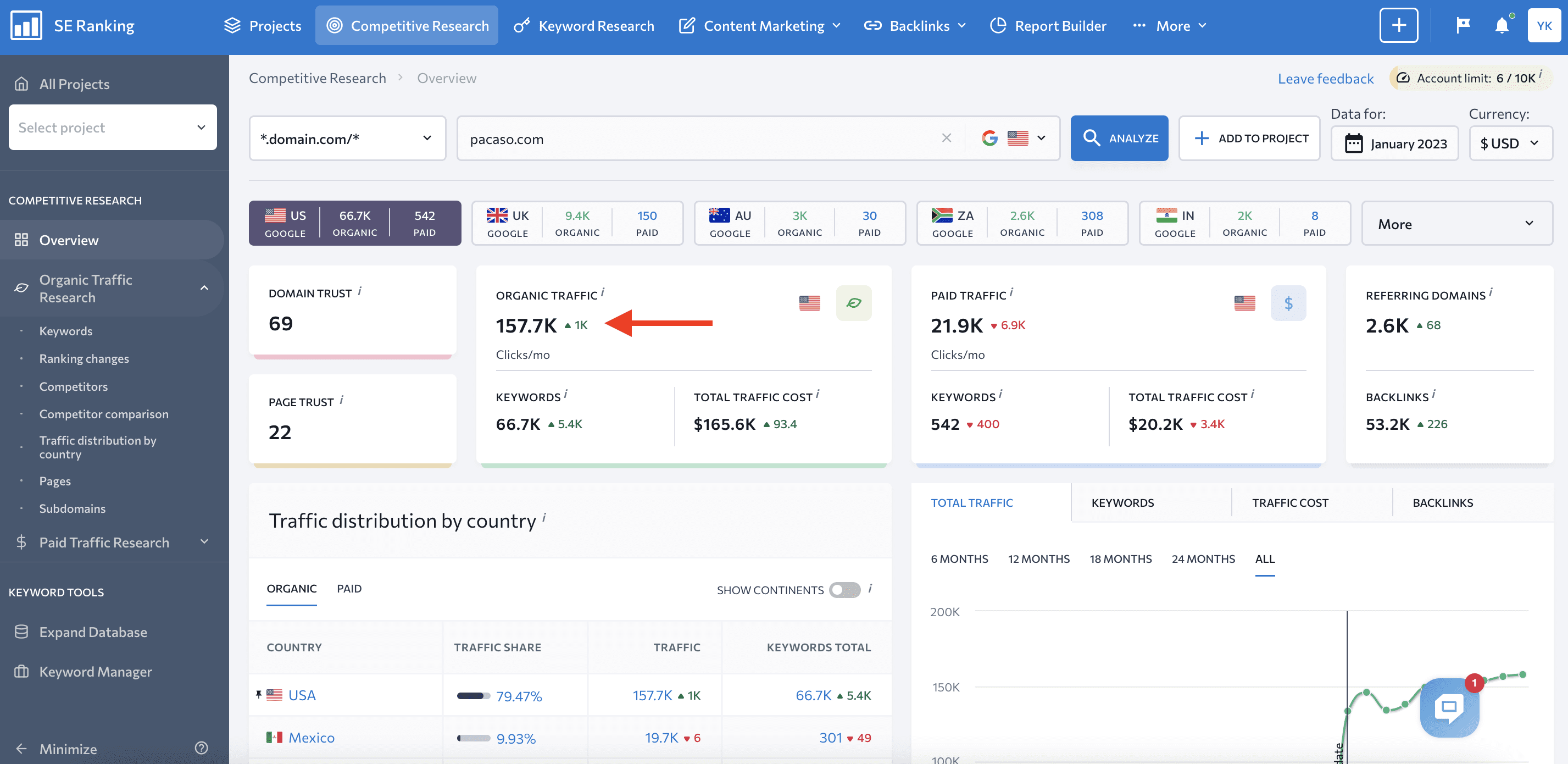The image size is (1568, 764).
Task: Open the $ USD currency dropdown
Action: 1511,143
